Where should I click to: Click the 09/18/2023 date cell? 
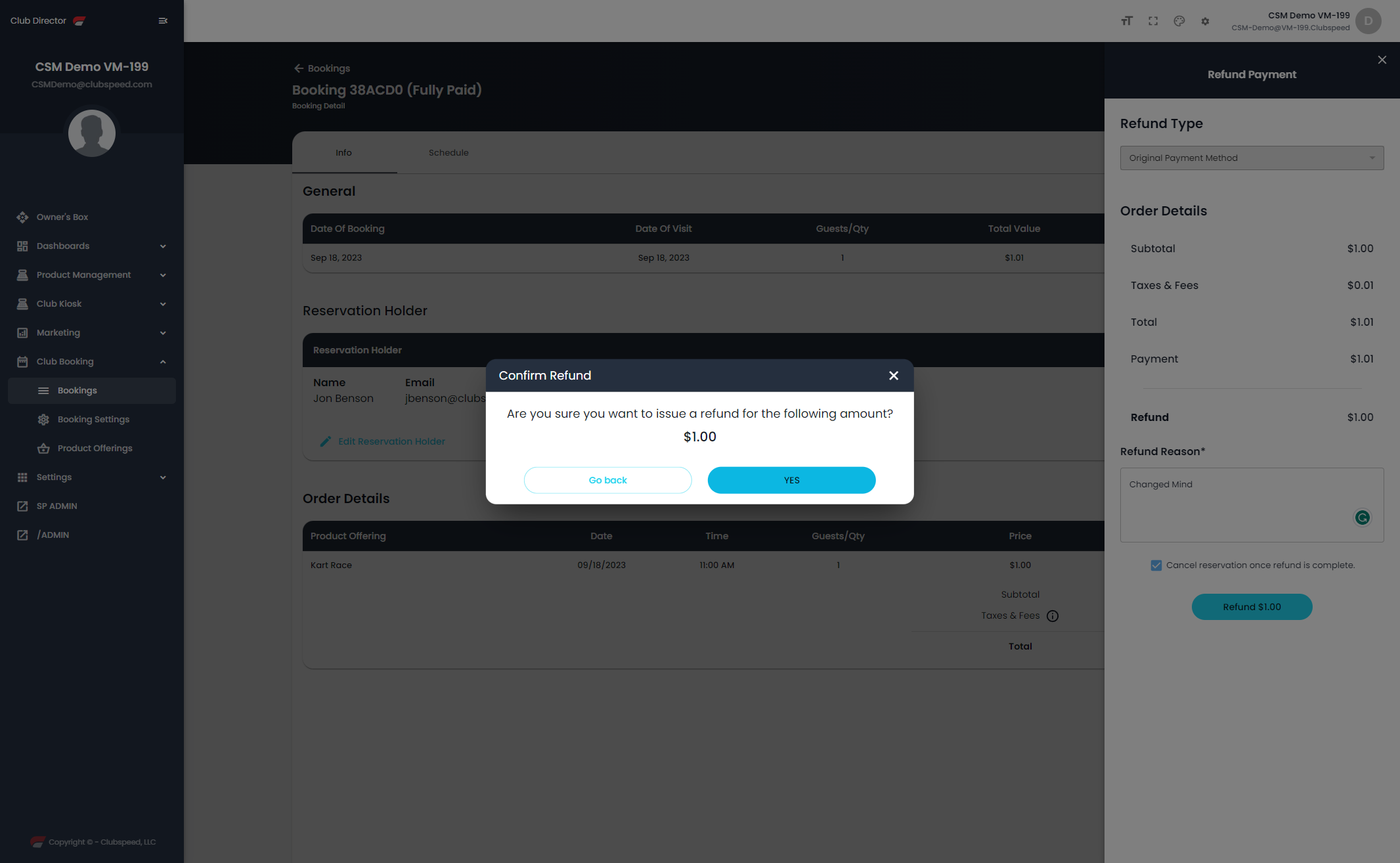point(602,565)
